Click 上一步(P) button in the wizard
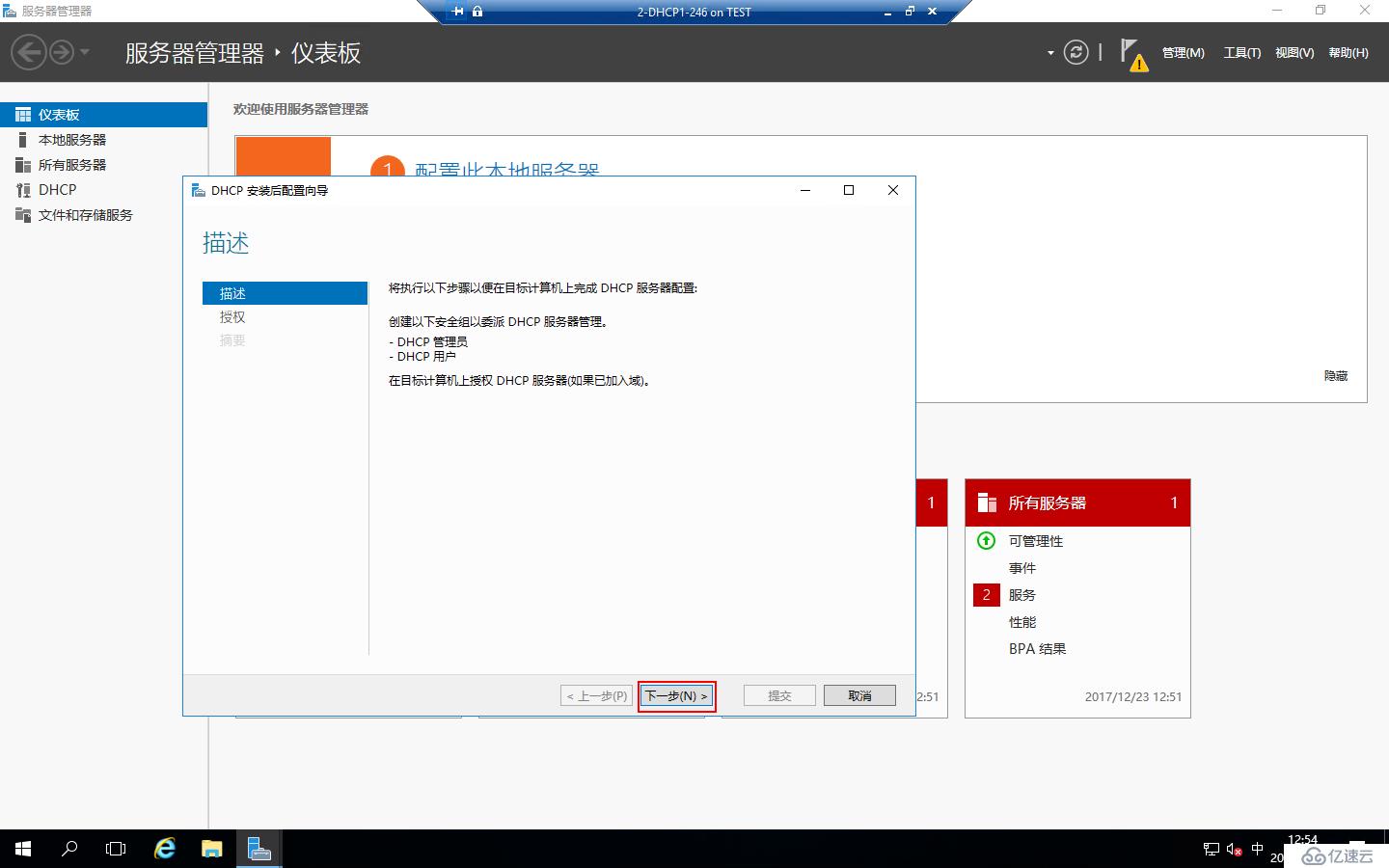 click(x=597, y=695)
